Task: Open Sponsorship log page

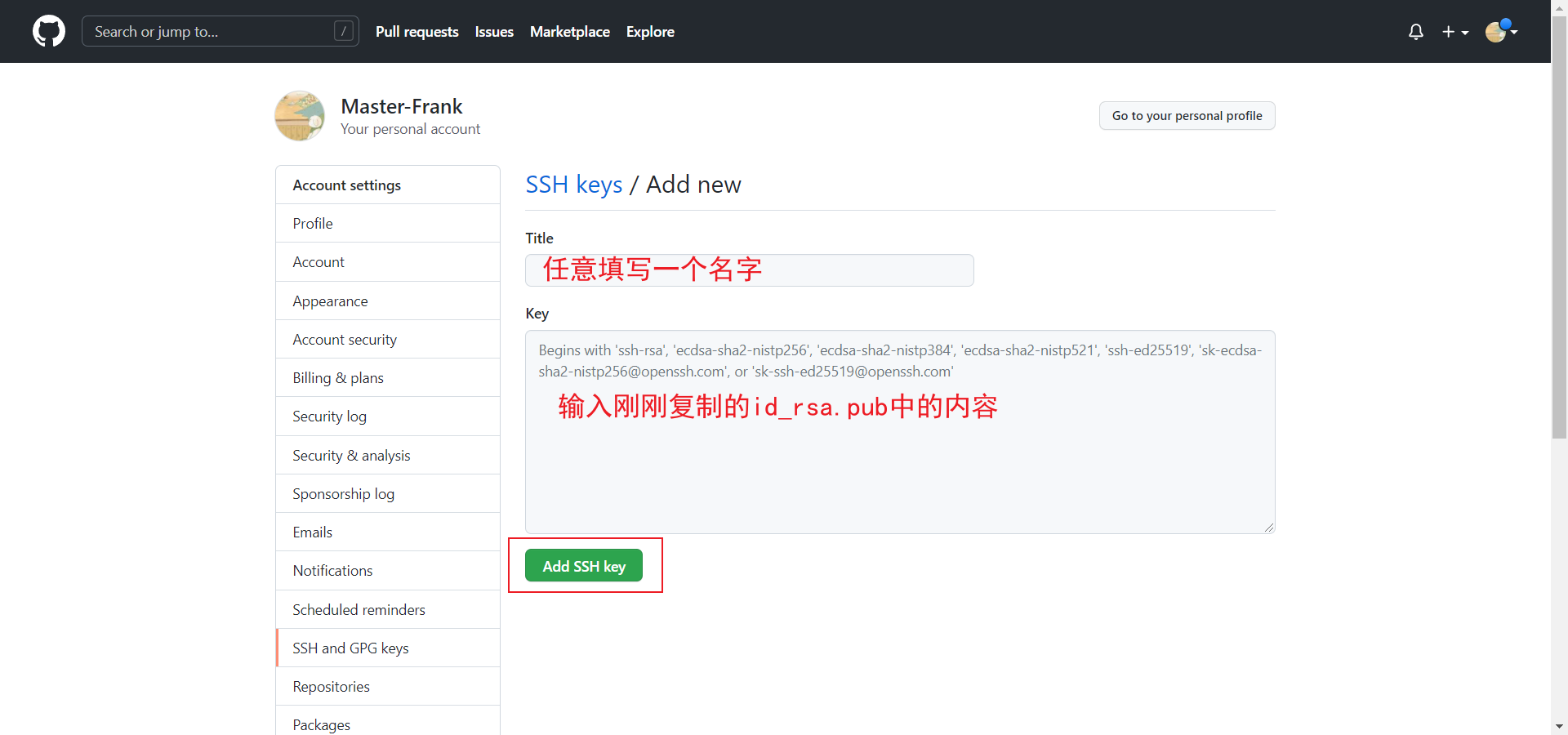Action: [388, 494]
